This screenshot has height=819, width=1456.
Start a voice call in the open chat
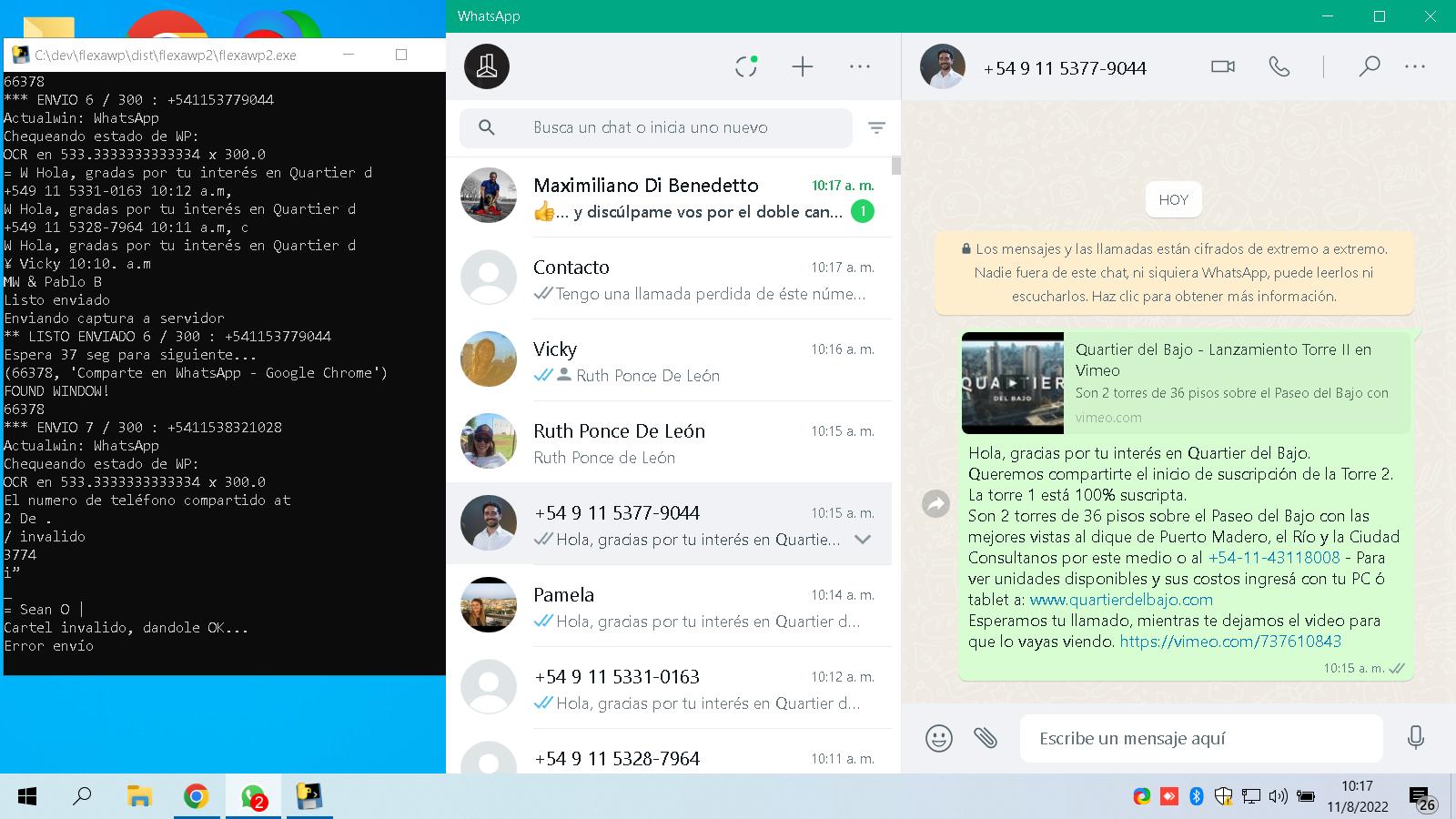click(x=1279, y=66)
